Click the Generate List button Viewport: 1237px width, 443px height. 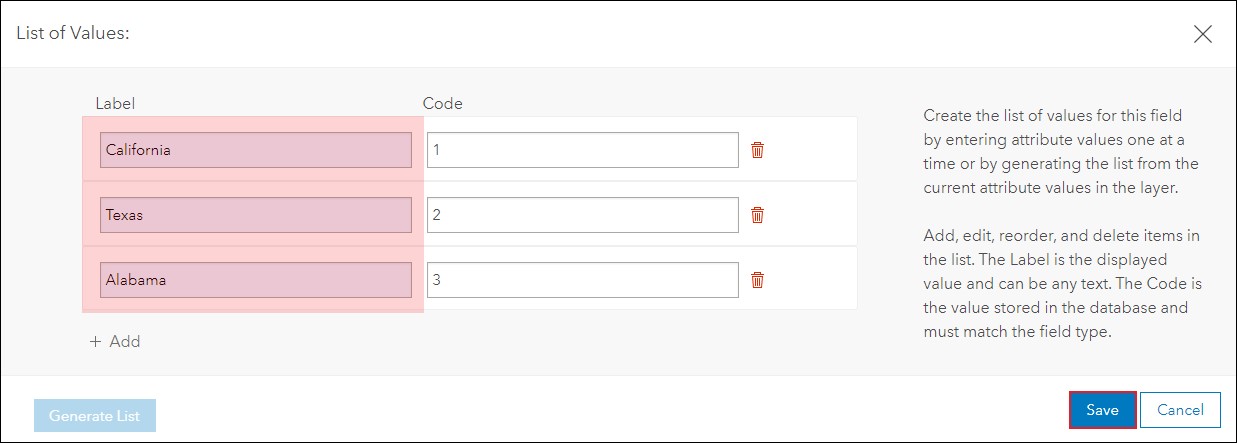click(95, 416)
